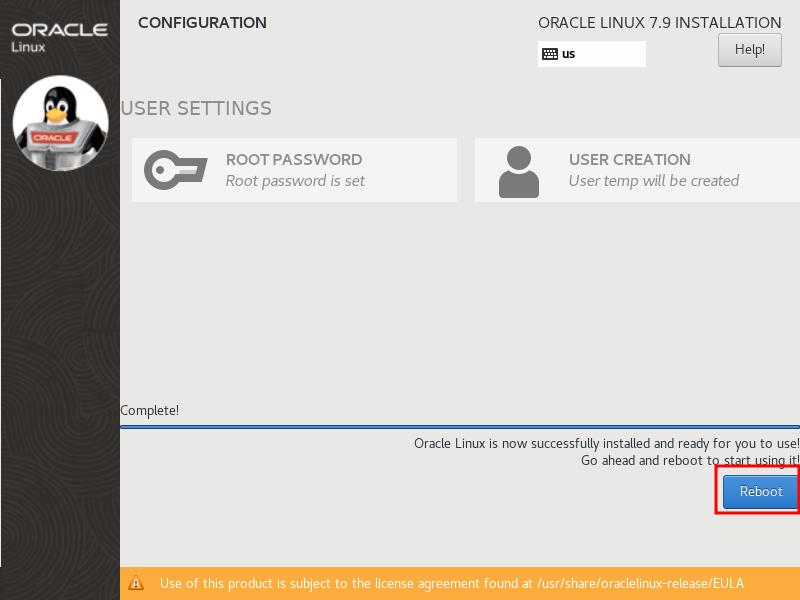
Task: Click the installation progress bar
Action: point(460,427)
